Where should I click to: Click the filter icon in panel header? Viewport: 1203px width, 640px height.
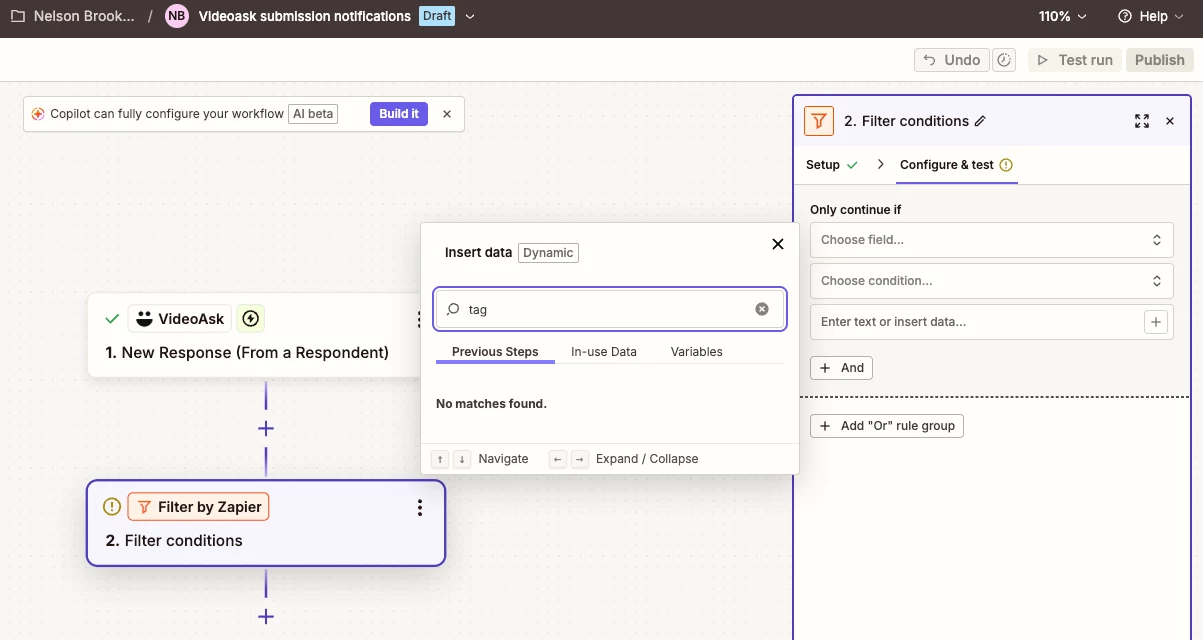coord(820,121)
